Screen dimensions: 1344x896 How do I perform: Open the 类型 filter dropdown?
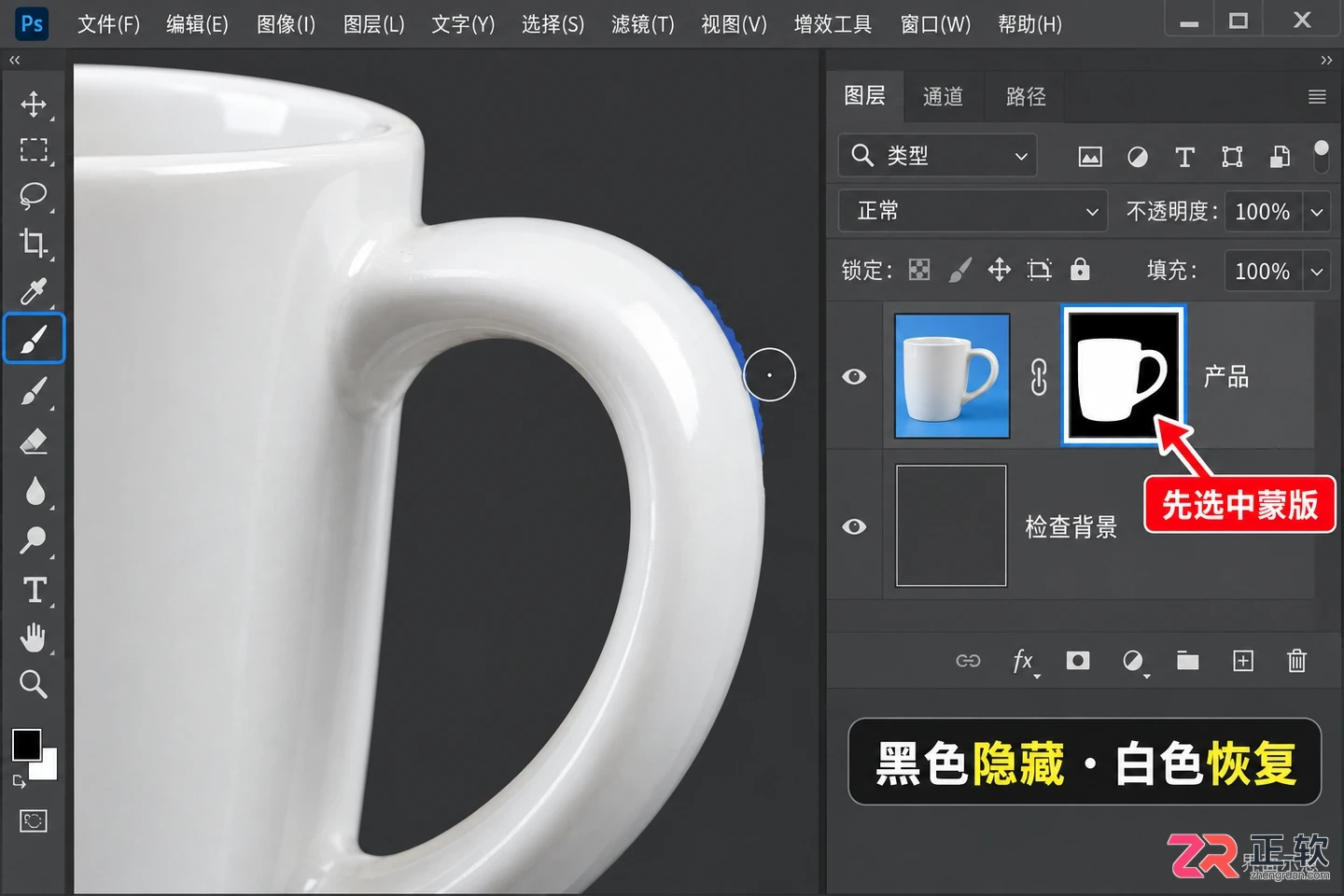click(x=938, y=156)
